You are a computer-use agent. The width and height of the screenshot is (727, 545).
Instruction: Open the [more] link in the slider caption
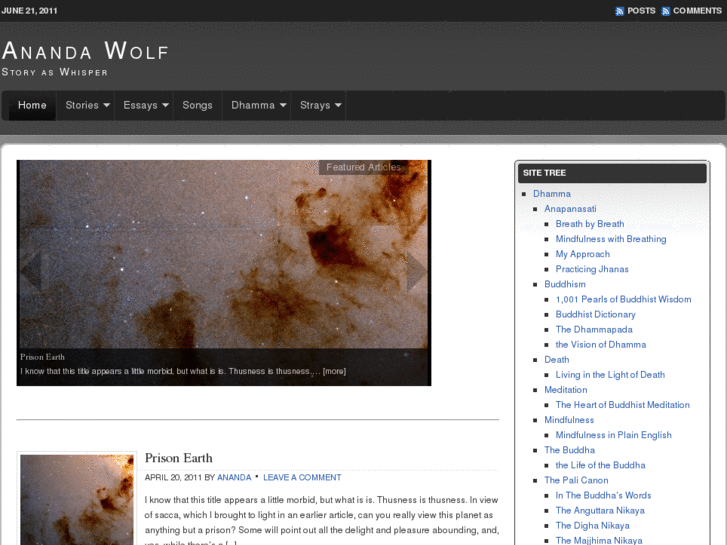[x=334, y=371]
